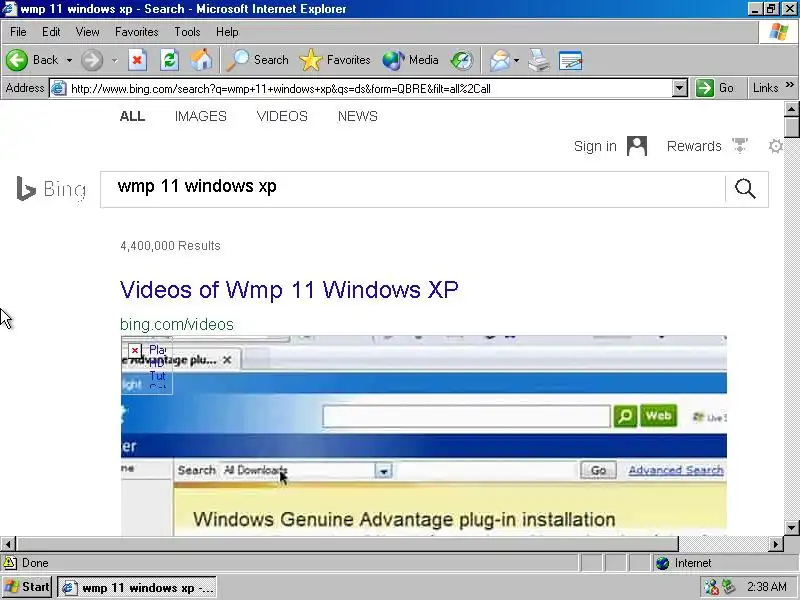800x600 pixels.
Task: Switch to the NEWS tab
Action: pyautogui.click(x=358, y=116)
